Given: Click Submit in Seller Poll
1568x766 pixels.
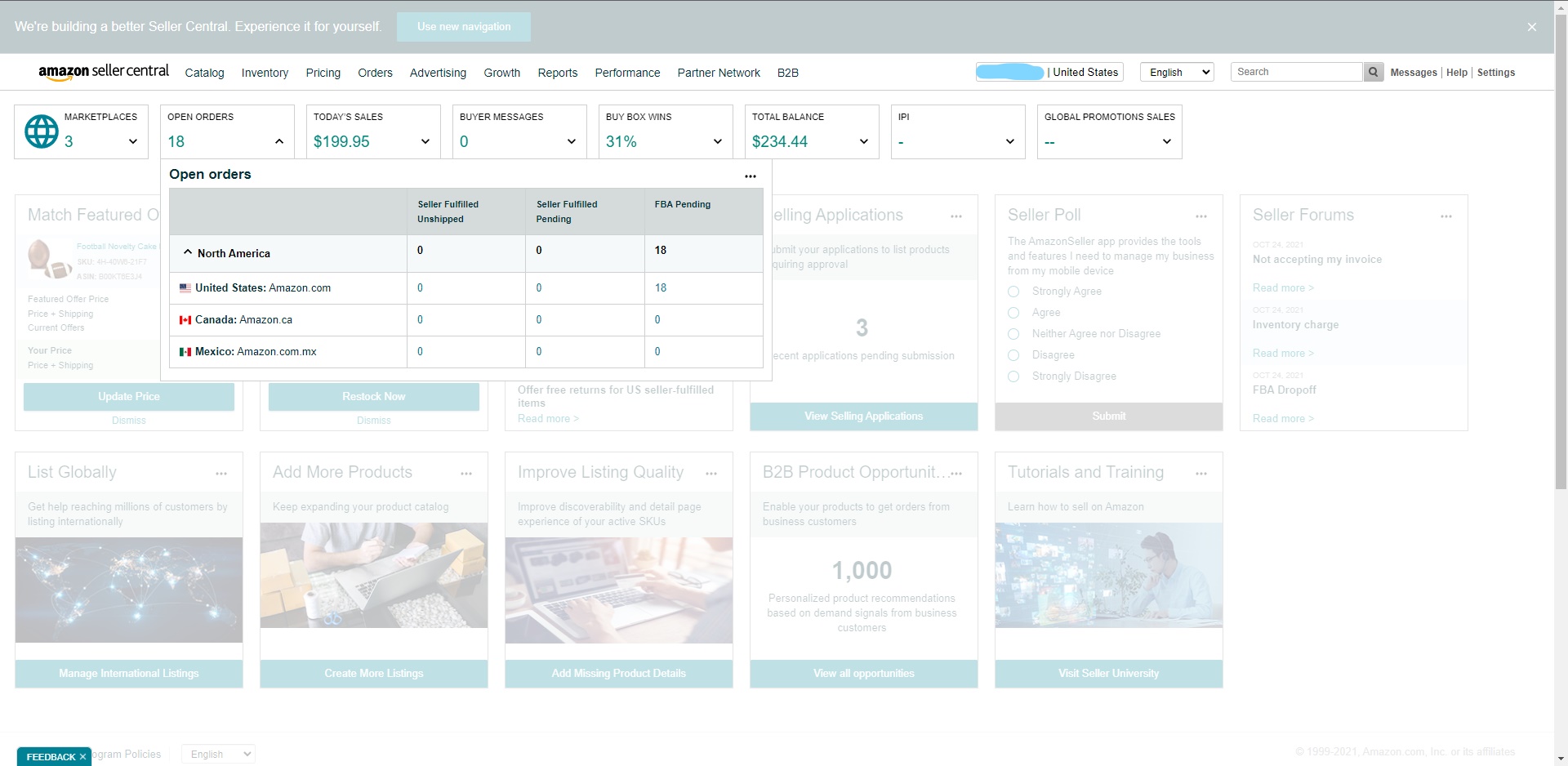Looking at the screenshot, I should pyautogui.click(x=1109, y=416).
